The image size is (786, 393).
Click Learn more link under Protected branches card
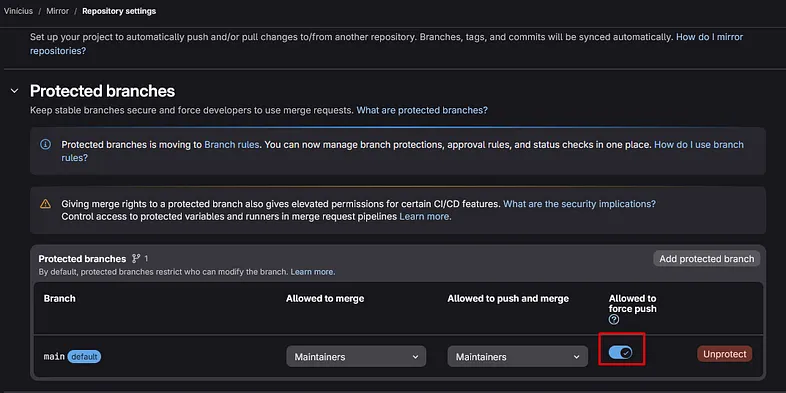(x=312, y=272)
